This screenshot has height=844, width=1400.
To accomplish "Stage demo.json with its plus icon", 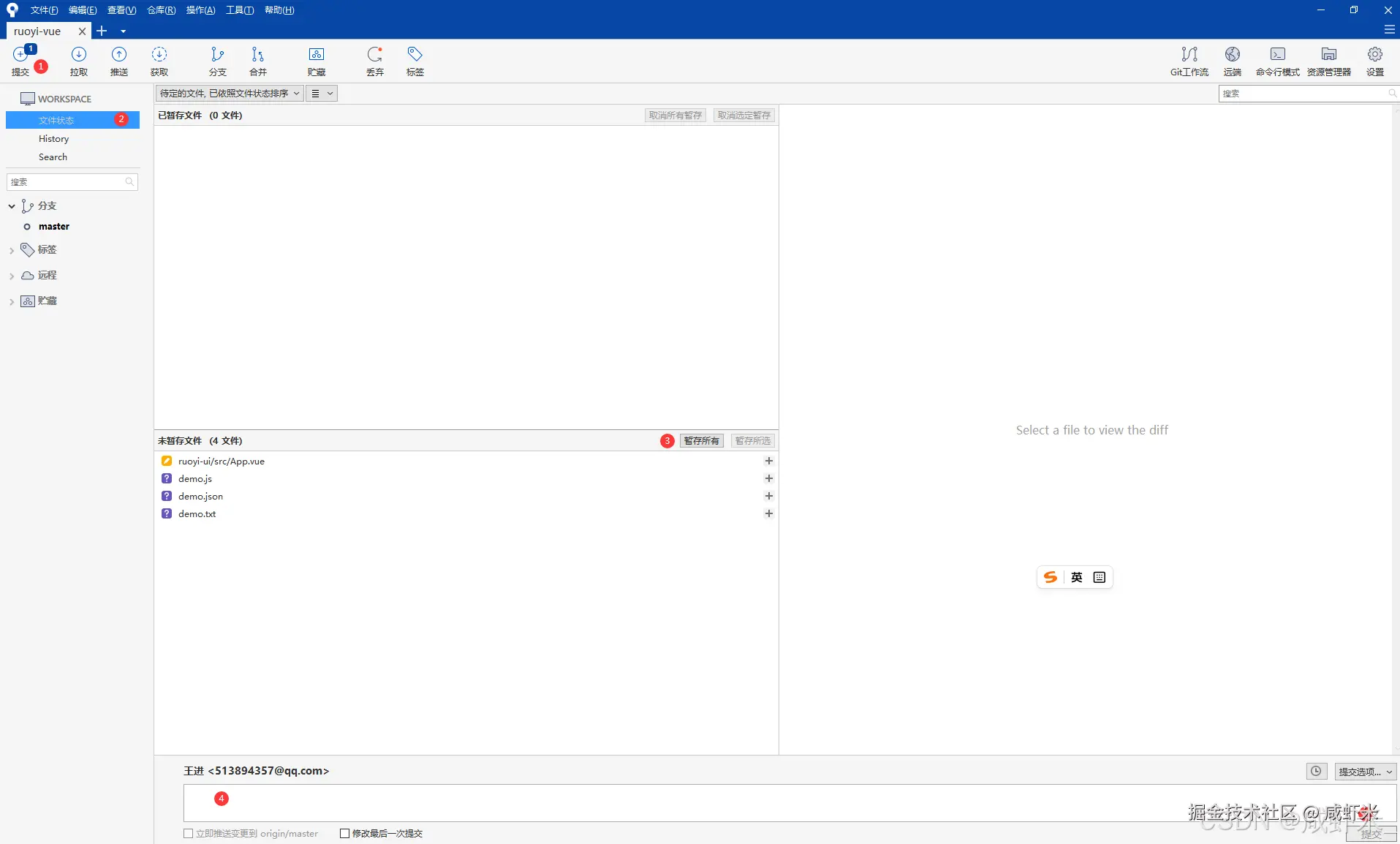I will pos(769,496).
